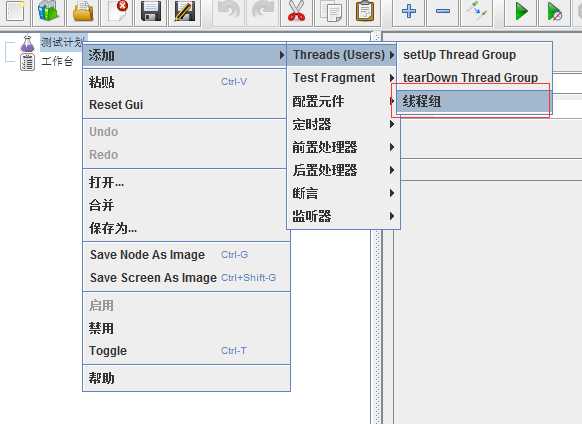Choose Save Node As Image
This screenshot has width=582, height=424.
[x=186, y=255]
